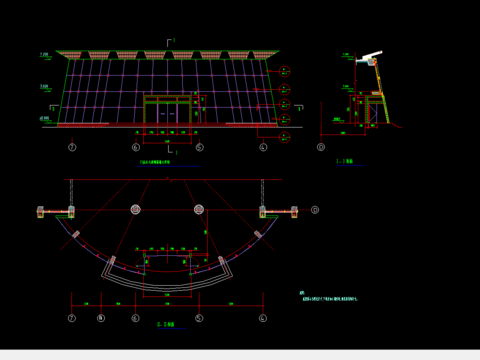Click the left circular column in plan
480x360 pixels.
click(135, 209)
